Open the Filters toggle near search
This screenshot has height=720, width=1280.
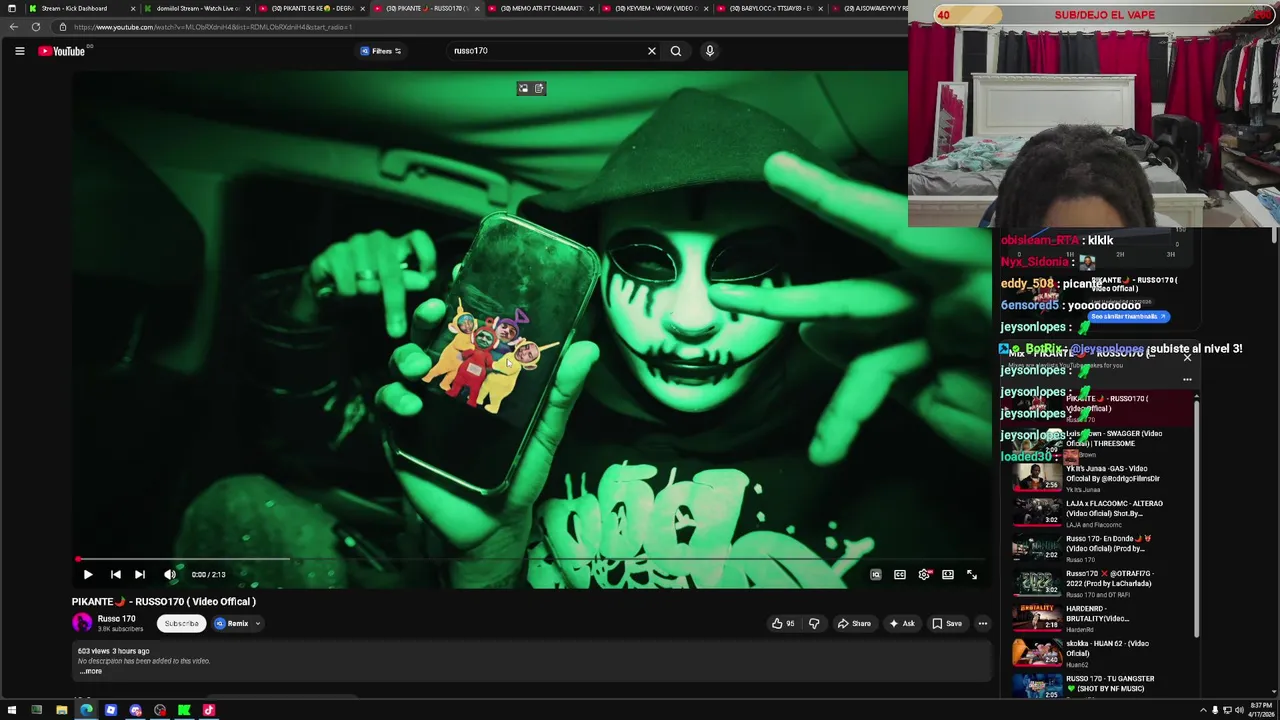tap(381, 51)
